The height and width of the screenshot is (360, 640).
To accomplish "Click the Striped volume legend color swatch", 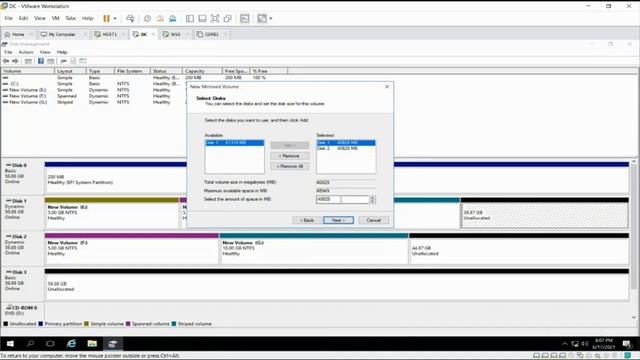I will point(174,324).
